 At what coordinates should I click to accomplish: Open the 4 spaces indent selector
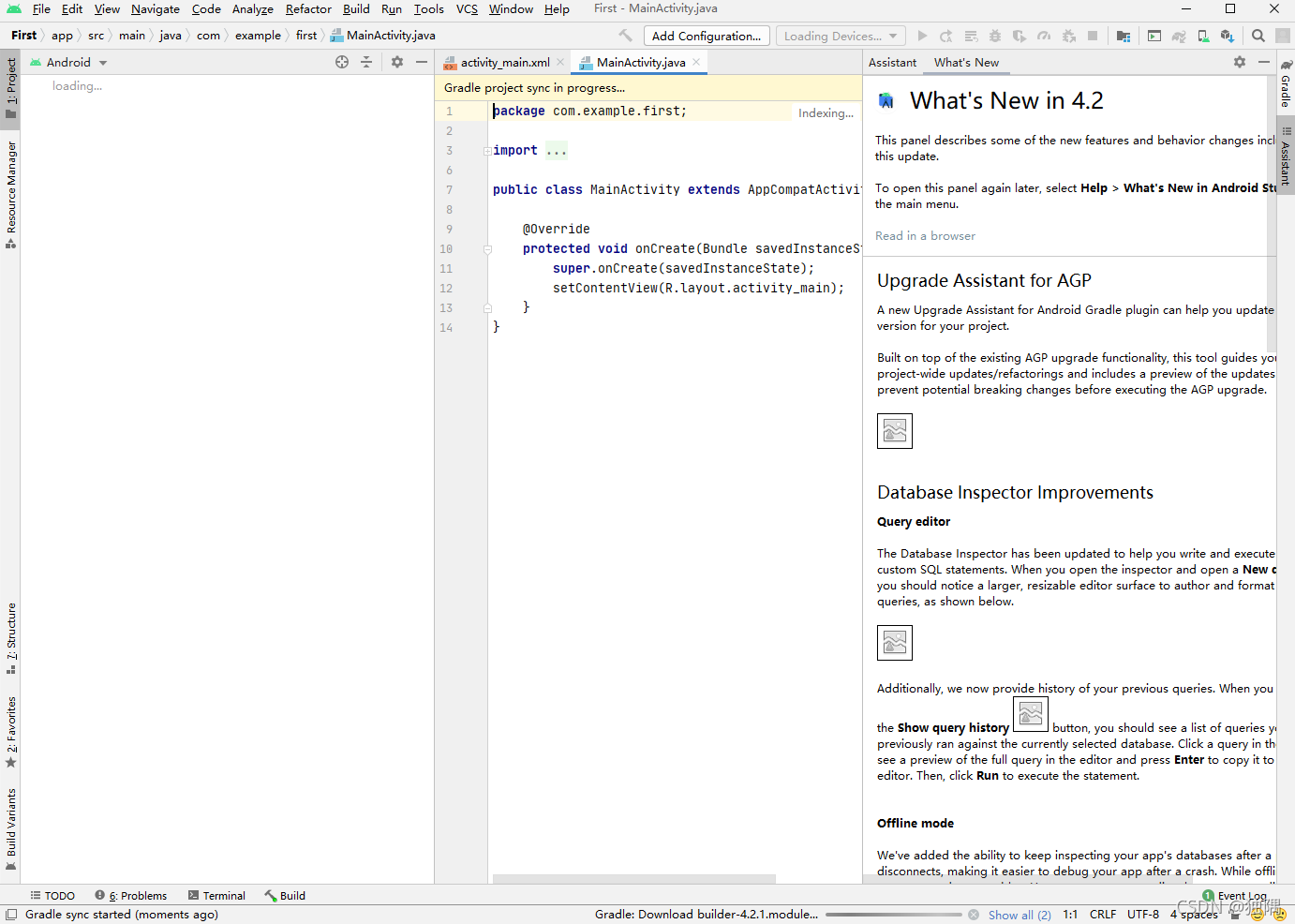point(1194,915)
